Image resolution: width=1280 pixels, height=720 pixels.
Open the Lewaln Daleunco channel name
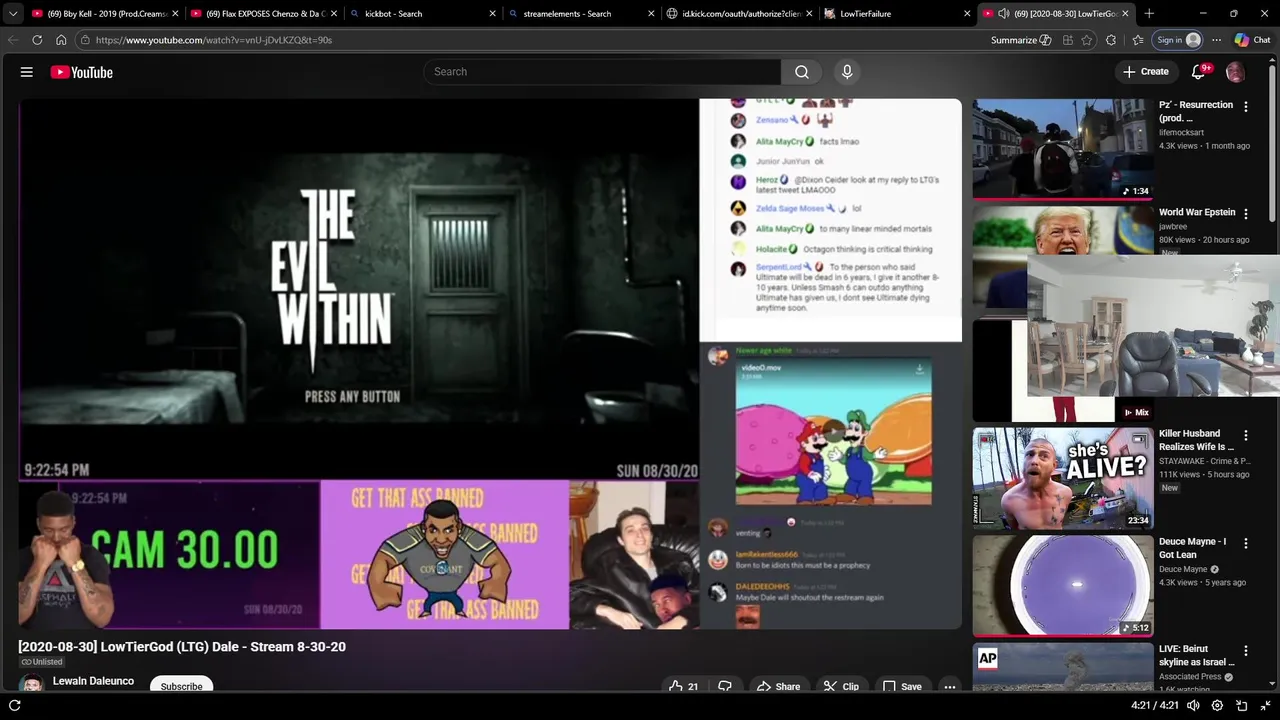(93, 681)
